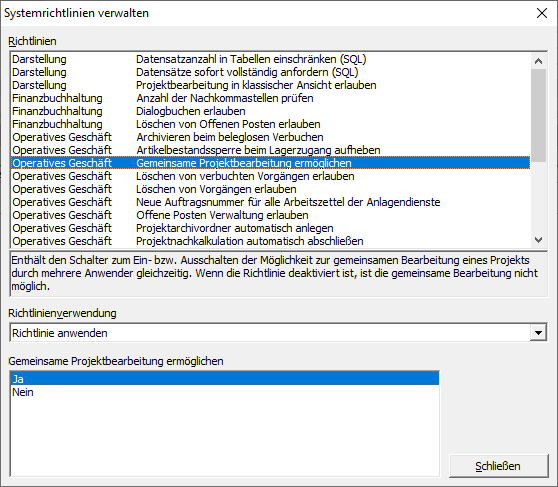Click the scroll up arrow in Richtlinien list
This screenshot has width=558, height=487.
tap(538, 61)
